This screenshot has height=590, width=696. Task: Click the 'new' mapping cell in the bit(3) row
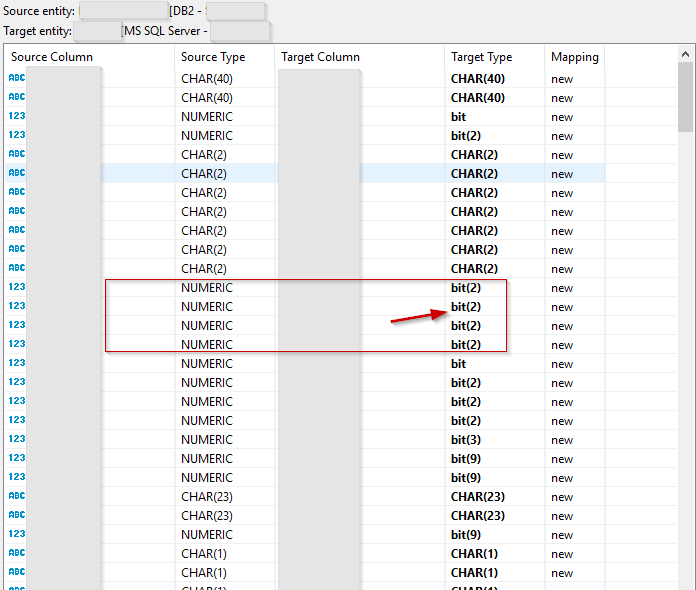coord(562,440)
